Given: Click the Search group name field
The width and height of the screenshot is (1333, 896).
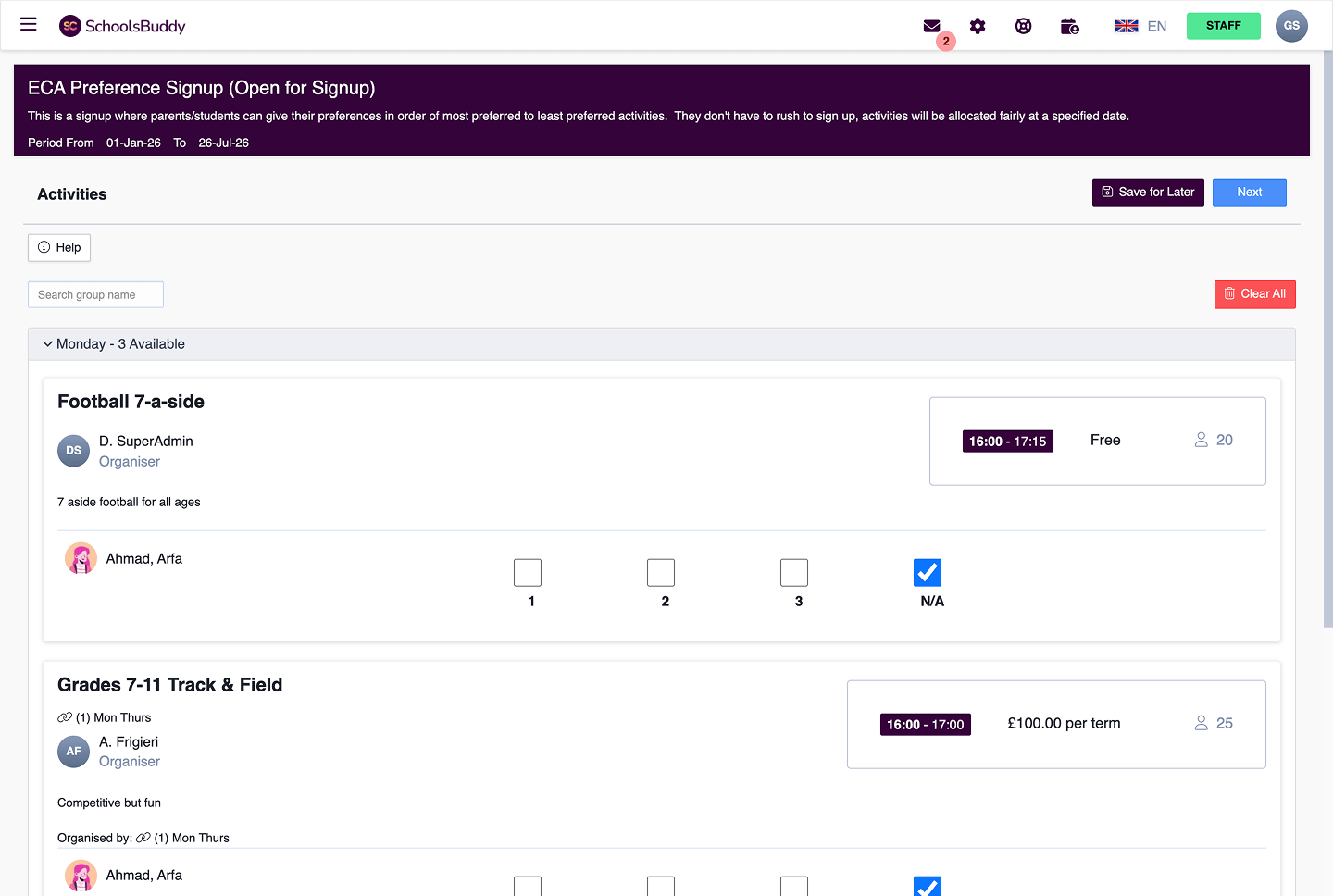Looking at the screenshot, I should 95,295.
